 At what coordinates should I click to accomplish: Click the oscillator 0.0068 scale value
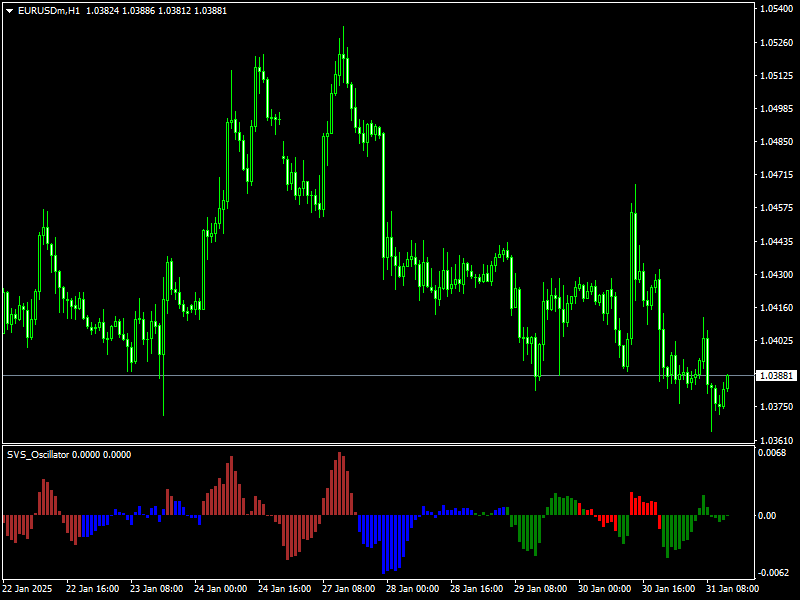coord(771,453)
